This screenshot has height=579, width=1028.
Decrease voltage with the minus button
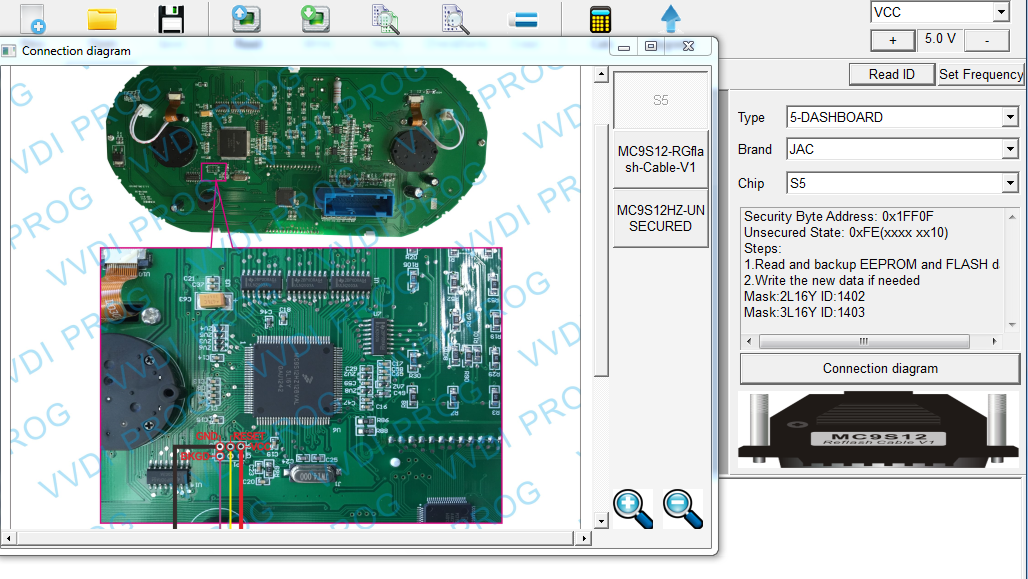click(987, 41)
